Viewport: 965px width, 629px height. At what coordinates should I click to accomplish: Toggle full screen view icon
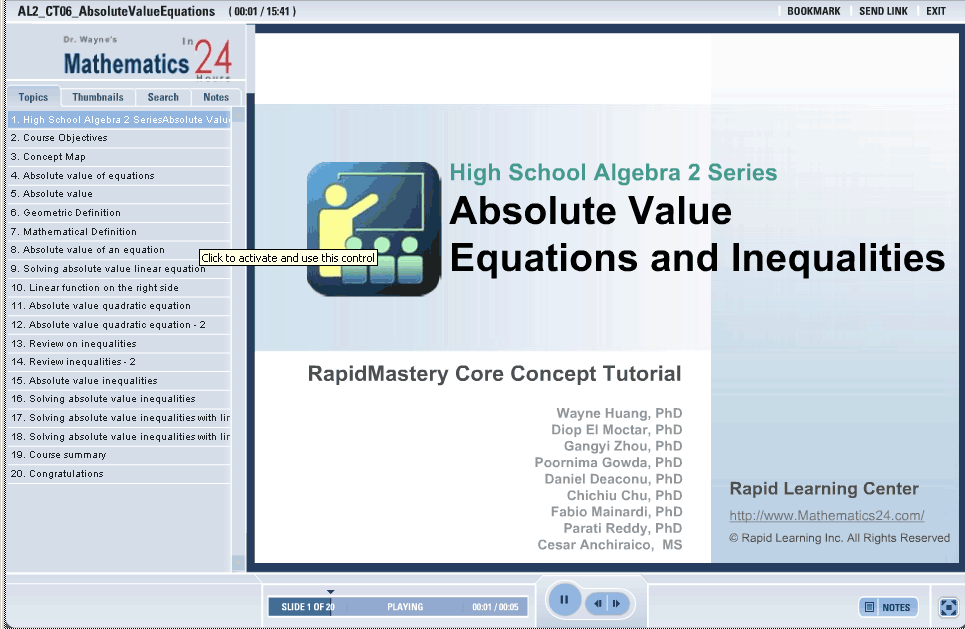tap(948, 607)
